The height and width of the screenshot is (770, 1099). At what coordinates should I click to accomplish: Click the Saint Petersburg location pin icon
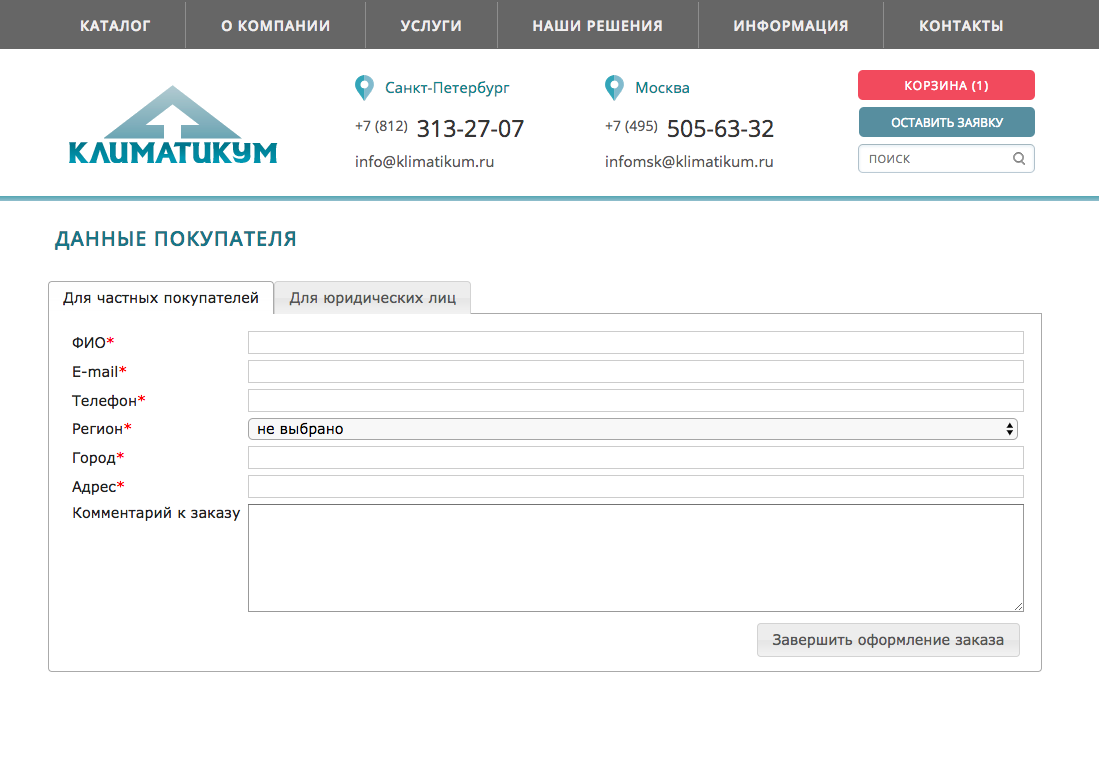tap(364, 88)
